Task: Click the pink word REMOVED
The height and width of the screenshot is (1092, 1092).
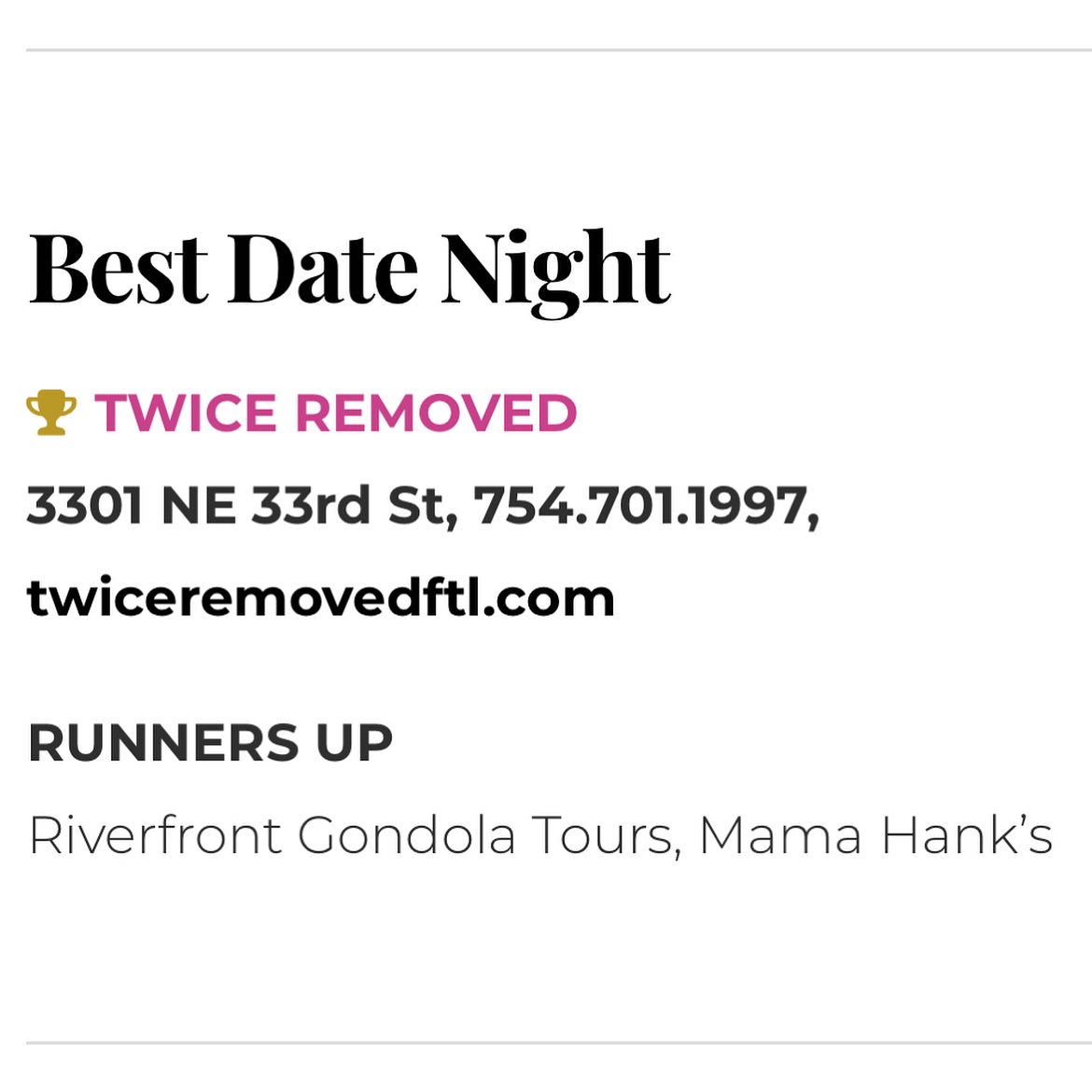Action: (x=437, y=413)
